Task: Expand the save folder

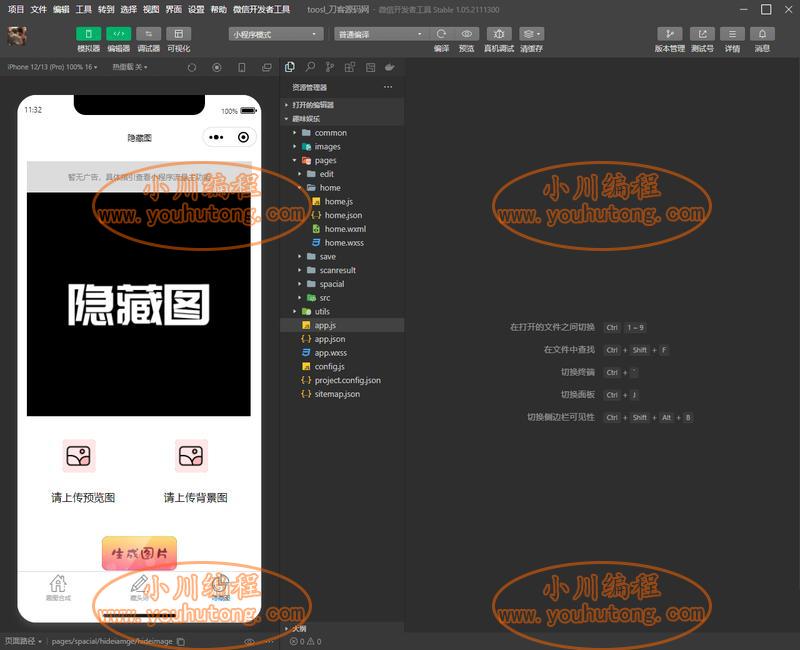Action: (343, 257)
